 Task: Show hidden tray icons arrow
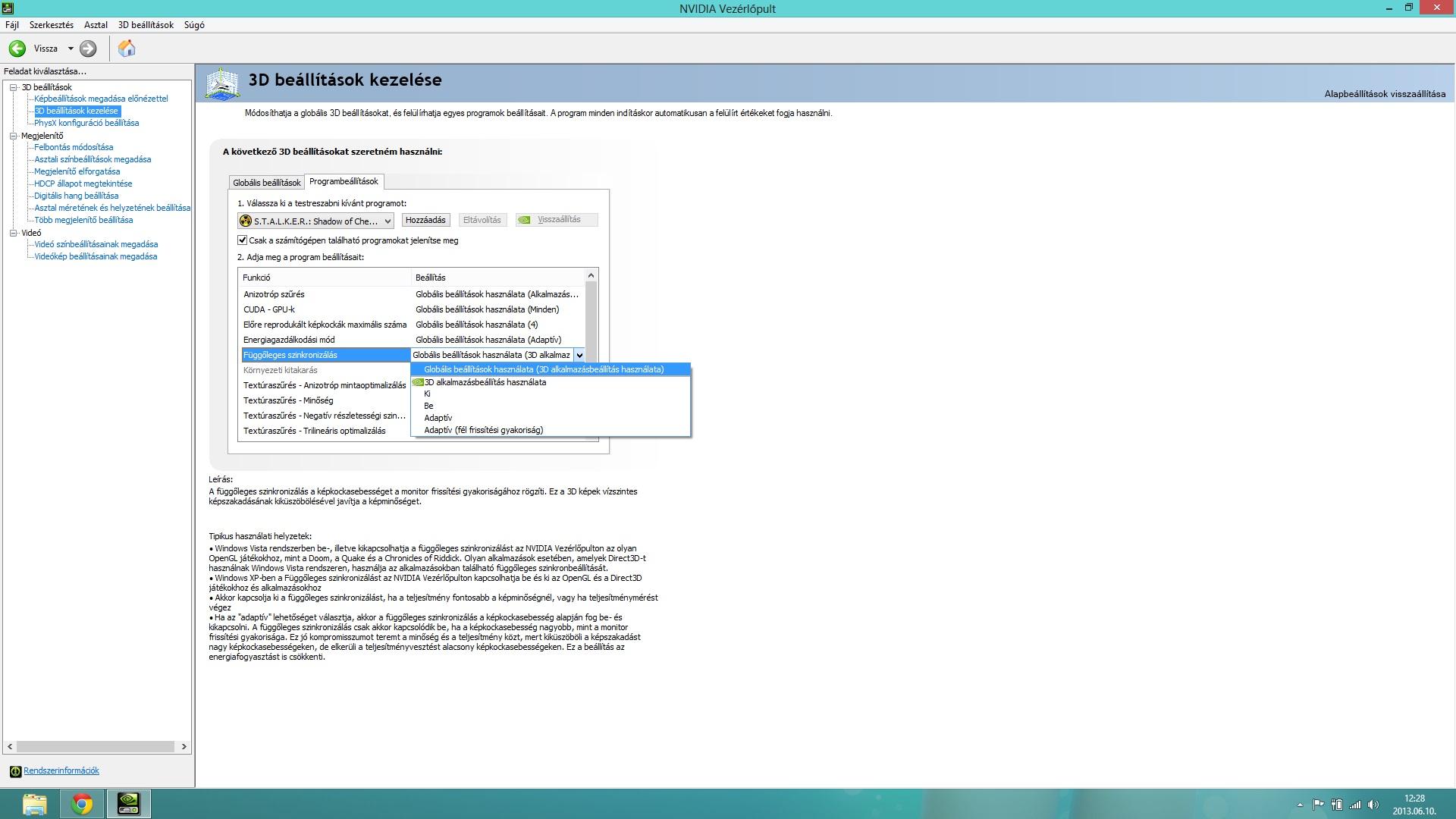[1300, 805]
